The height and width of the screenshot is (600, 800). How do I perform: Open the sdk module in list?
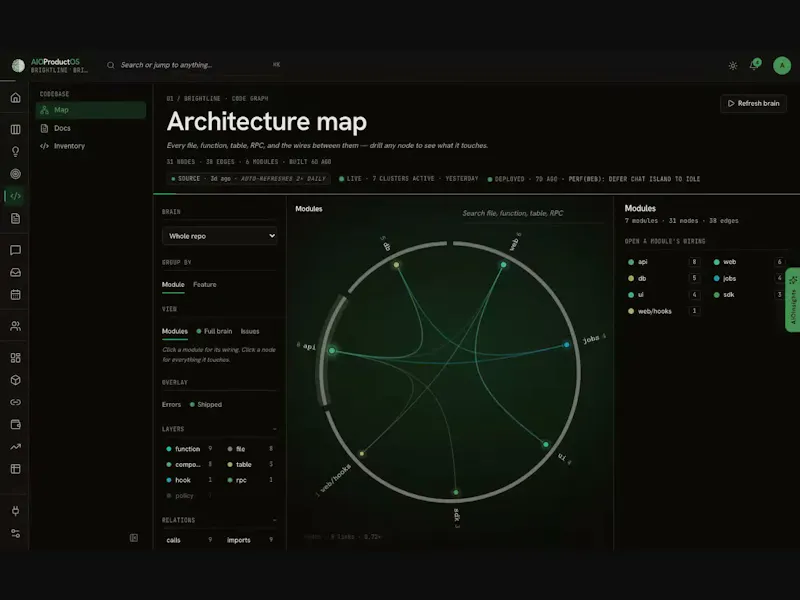(x=748, y=294)
